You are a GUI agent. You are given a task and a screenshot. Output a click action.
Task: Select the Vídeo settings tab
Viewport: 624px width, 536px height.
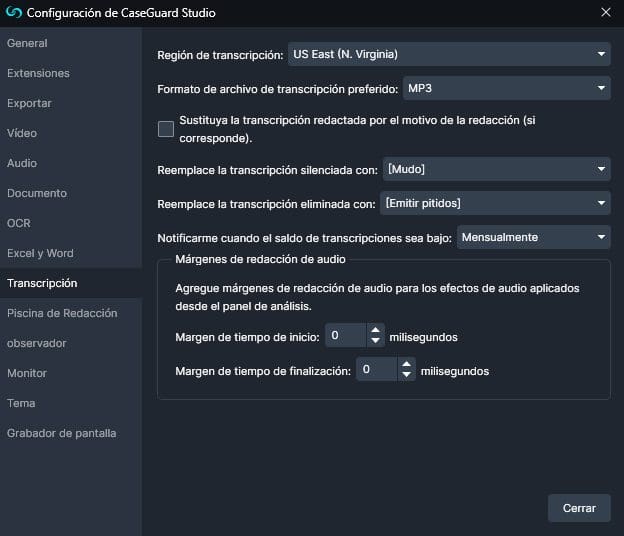pos(71,133)
